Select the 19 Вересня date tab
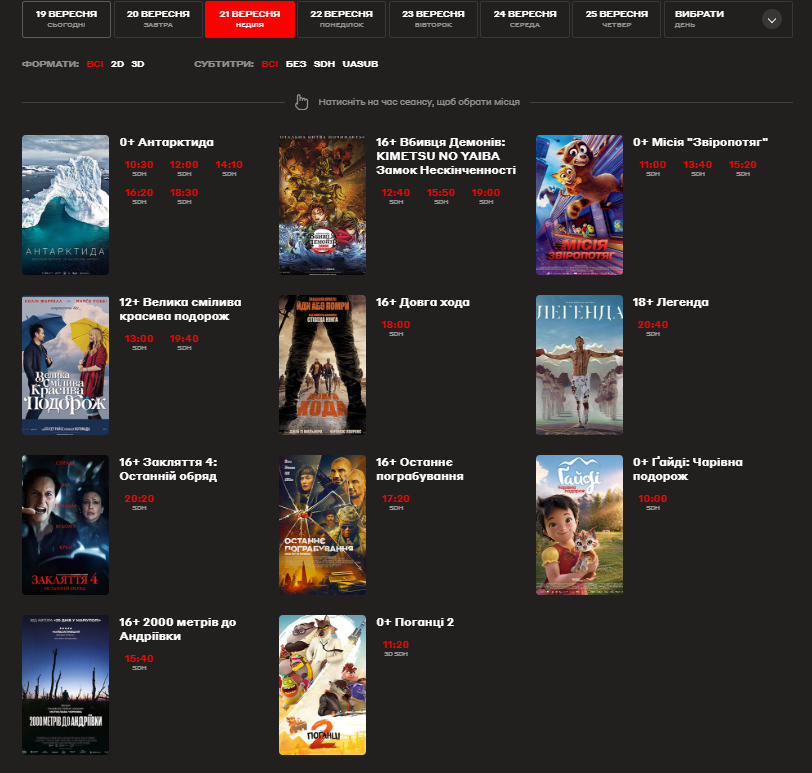Viewport: 812px width, 773px height. coord(66,19)
